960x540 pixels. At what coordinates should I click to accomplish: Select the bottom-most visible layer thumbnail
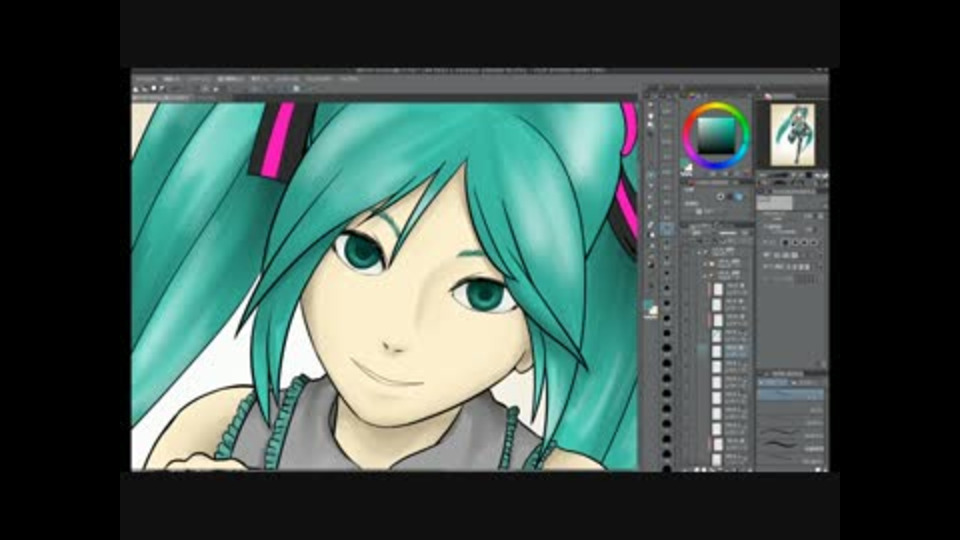[716, 459]
